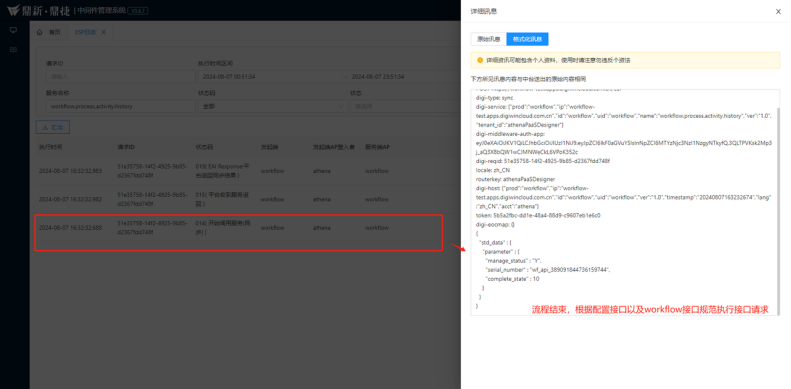This screenshot has height=389, width=791.
Task: Select the 格式化讯息 tab
Action: point(527,39)
